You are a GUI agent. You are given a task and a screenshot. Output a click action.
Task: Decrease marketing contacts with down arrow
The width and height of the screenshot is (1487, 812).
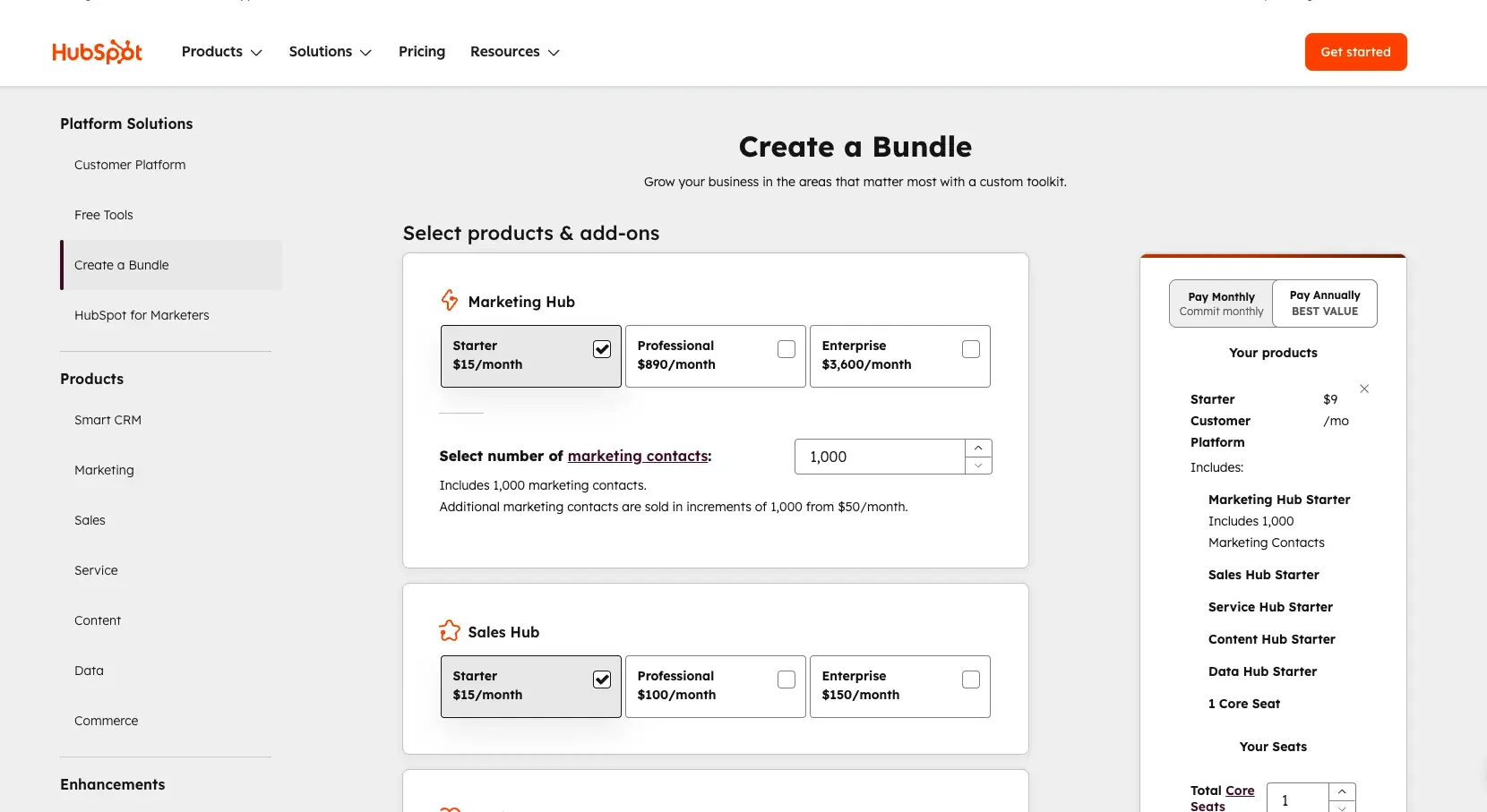click(978, 466)
